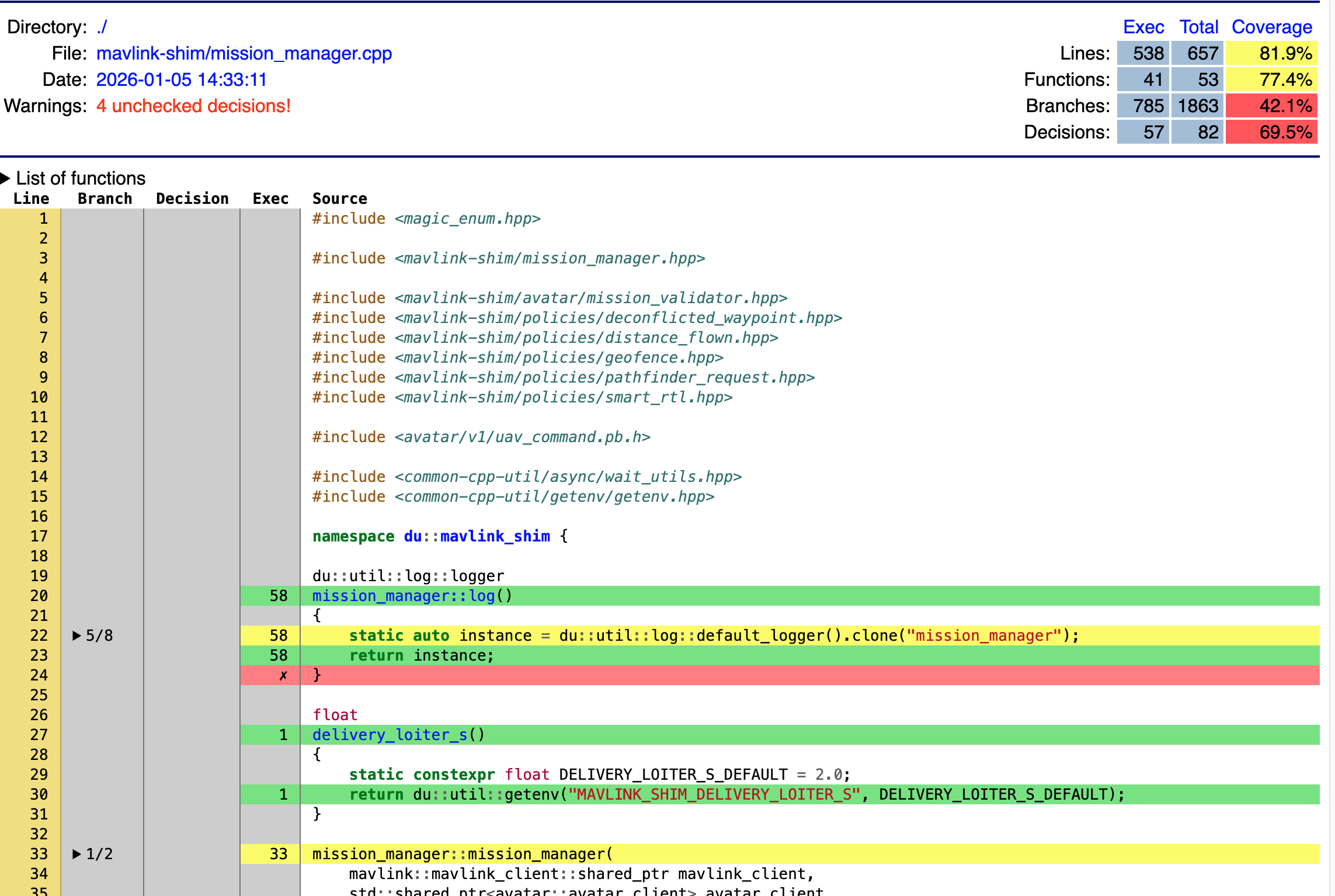Expand the List of functions disclosure triangle
The image size is (1335, 896).
pyautogui.click(x=5, y=178)
